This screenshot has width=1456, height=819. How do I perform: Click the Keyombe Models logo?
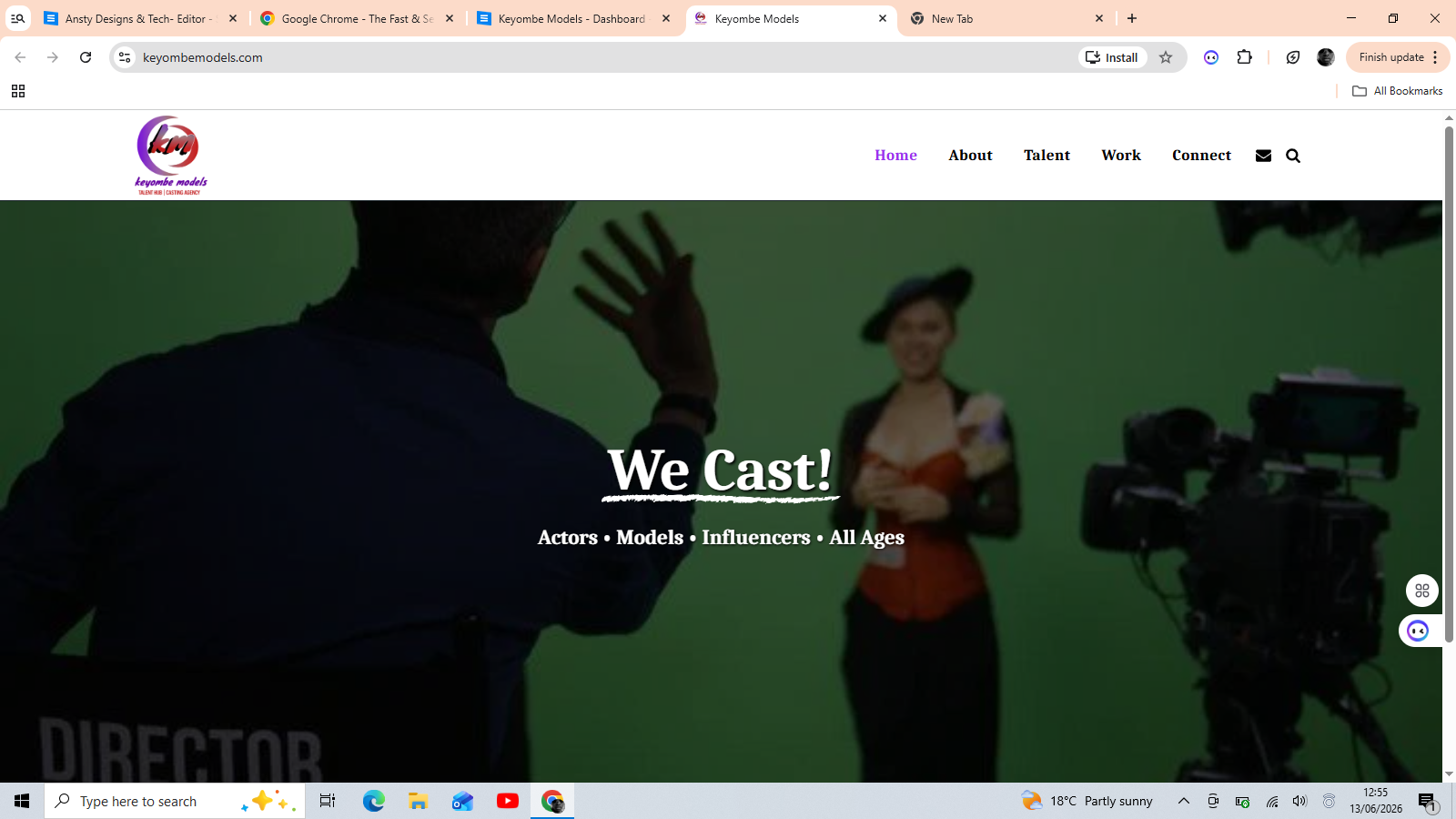click(x=171, y=155)
